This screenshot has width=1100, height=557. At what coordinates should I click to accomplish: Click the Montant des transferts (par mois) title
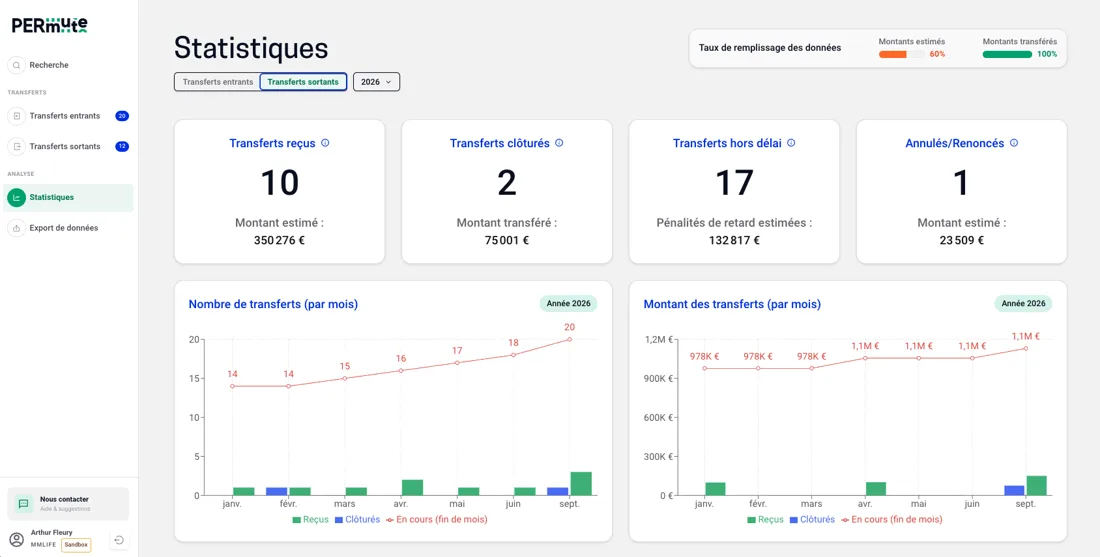tap(732, 304)
